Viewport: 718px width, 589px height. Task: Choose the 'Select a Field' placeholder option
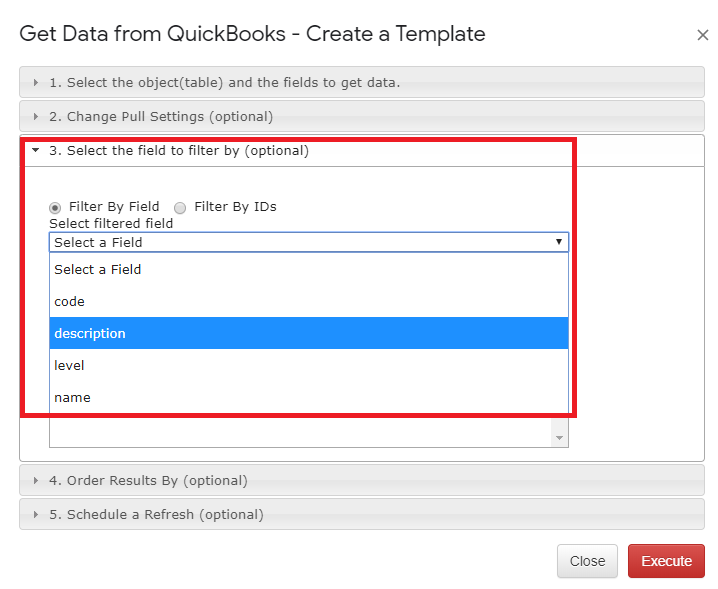[309, 269]
